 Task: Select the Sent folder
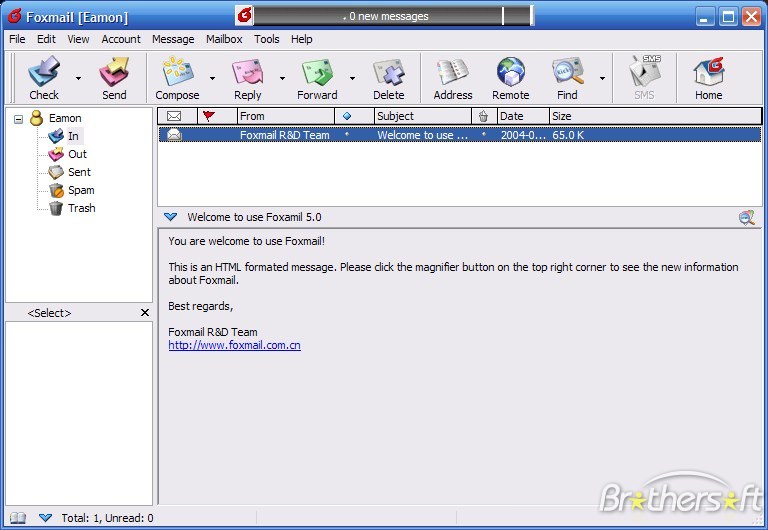79,172
